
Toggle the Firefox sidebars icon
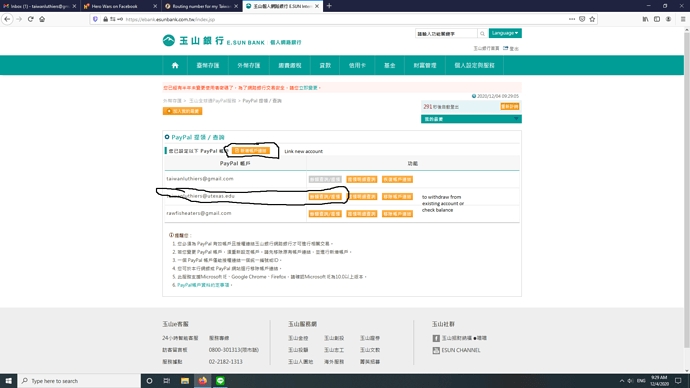[x=657, y=19]
